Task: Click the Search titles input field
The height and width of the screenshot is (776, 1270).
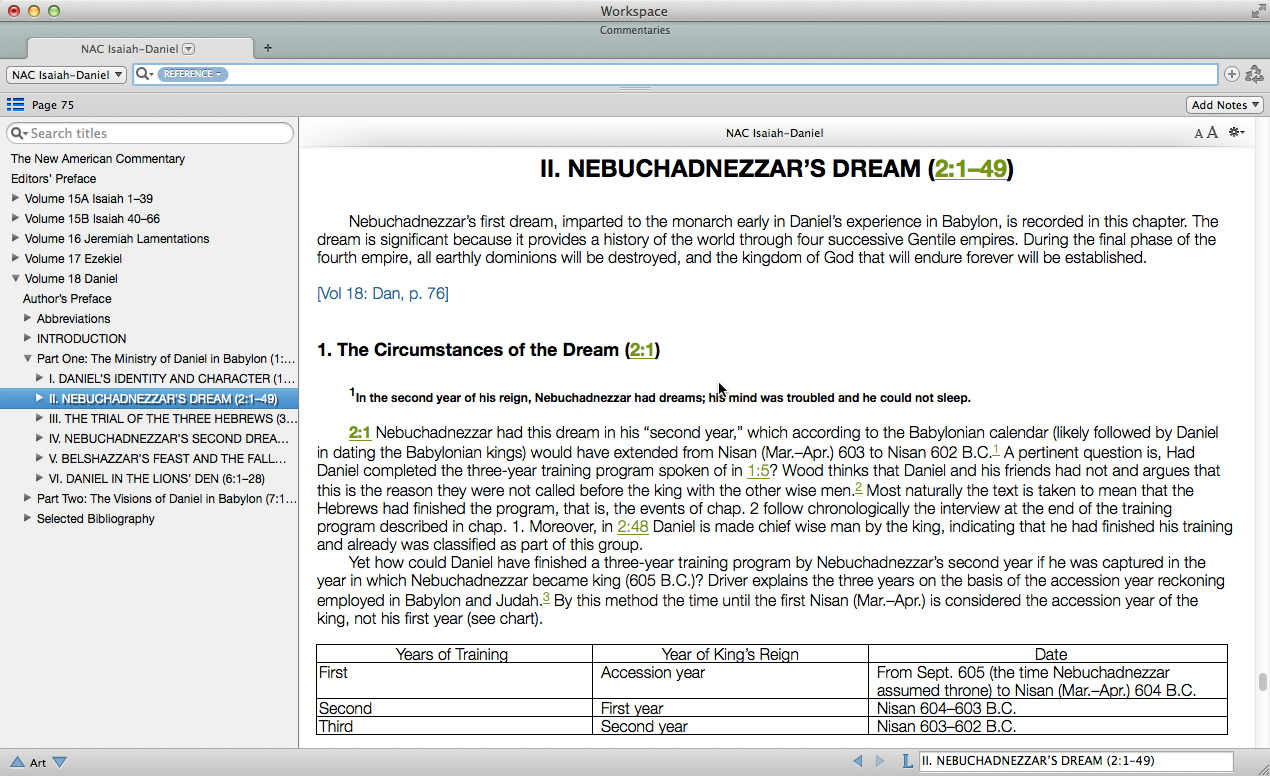Action: (155, 133)
